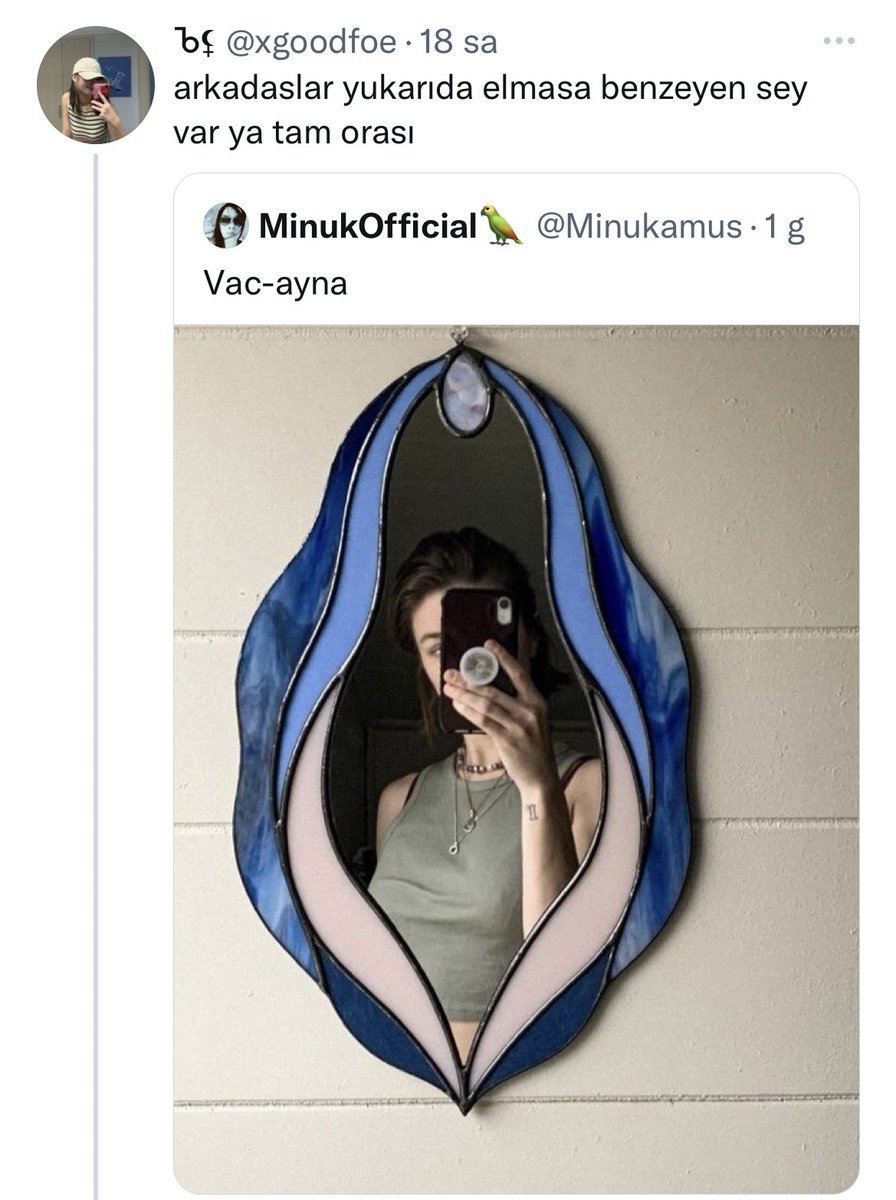Tap the @Minukamus handle in quote
The image size is (896, 1200).
coord(638,227)
